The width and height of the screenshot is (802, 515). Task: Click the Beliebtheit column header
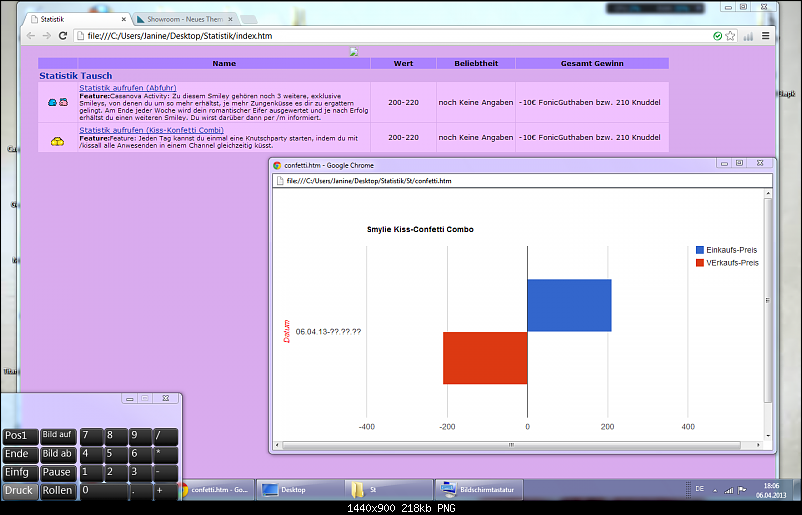(476, 63)
